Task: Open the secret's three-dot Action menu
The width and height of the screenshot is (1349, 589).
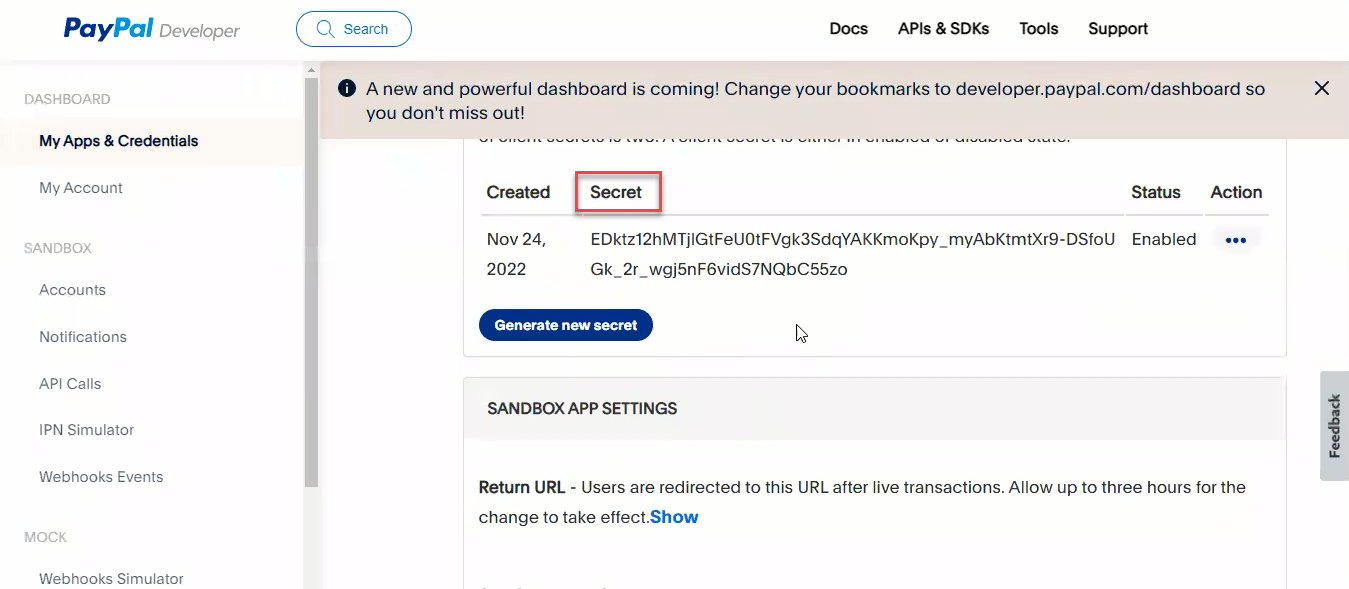Action: point(1235,240)
